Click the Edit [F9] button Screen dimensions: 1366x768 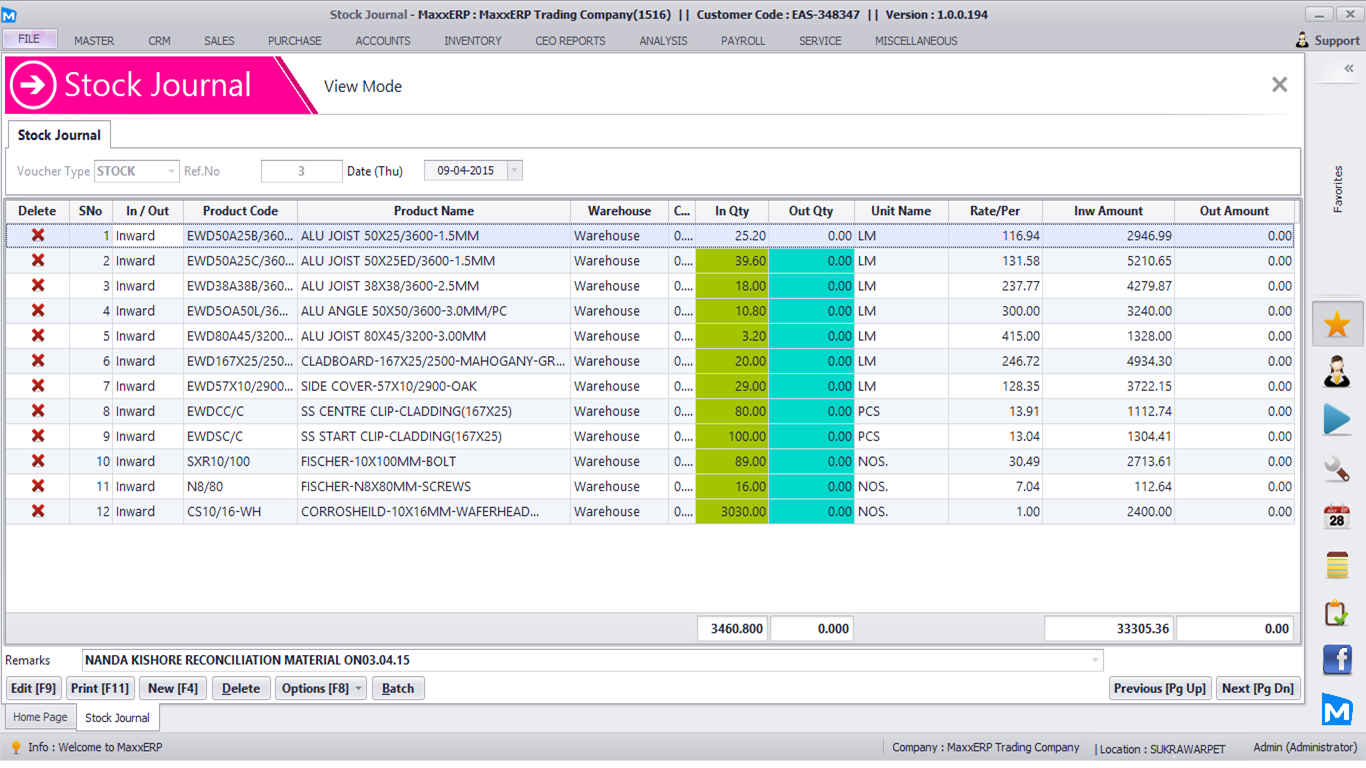pyautogui.click(x=33, y=688)
